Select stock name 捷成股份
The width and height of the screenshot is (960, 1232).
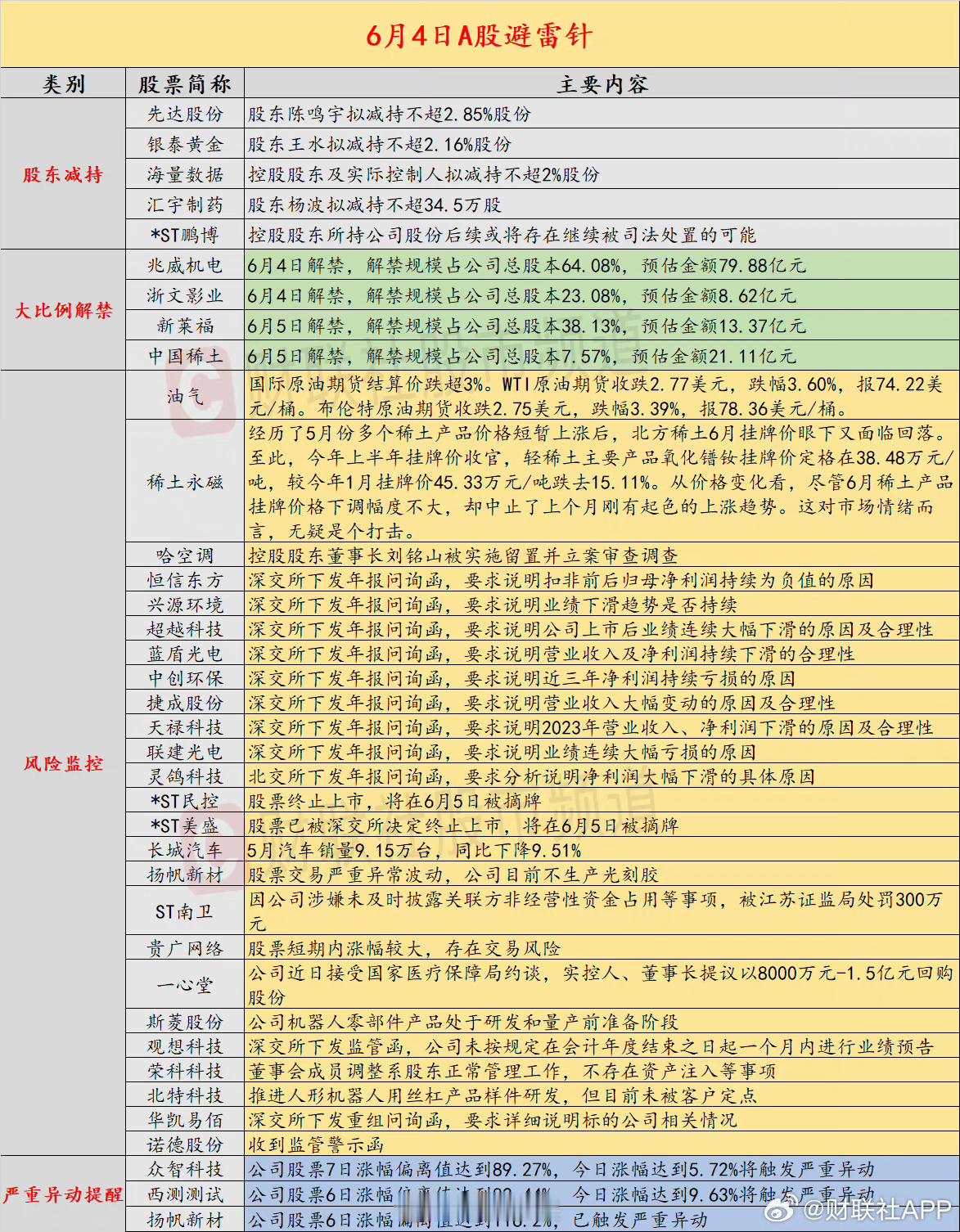185,704
